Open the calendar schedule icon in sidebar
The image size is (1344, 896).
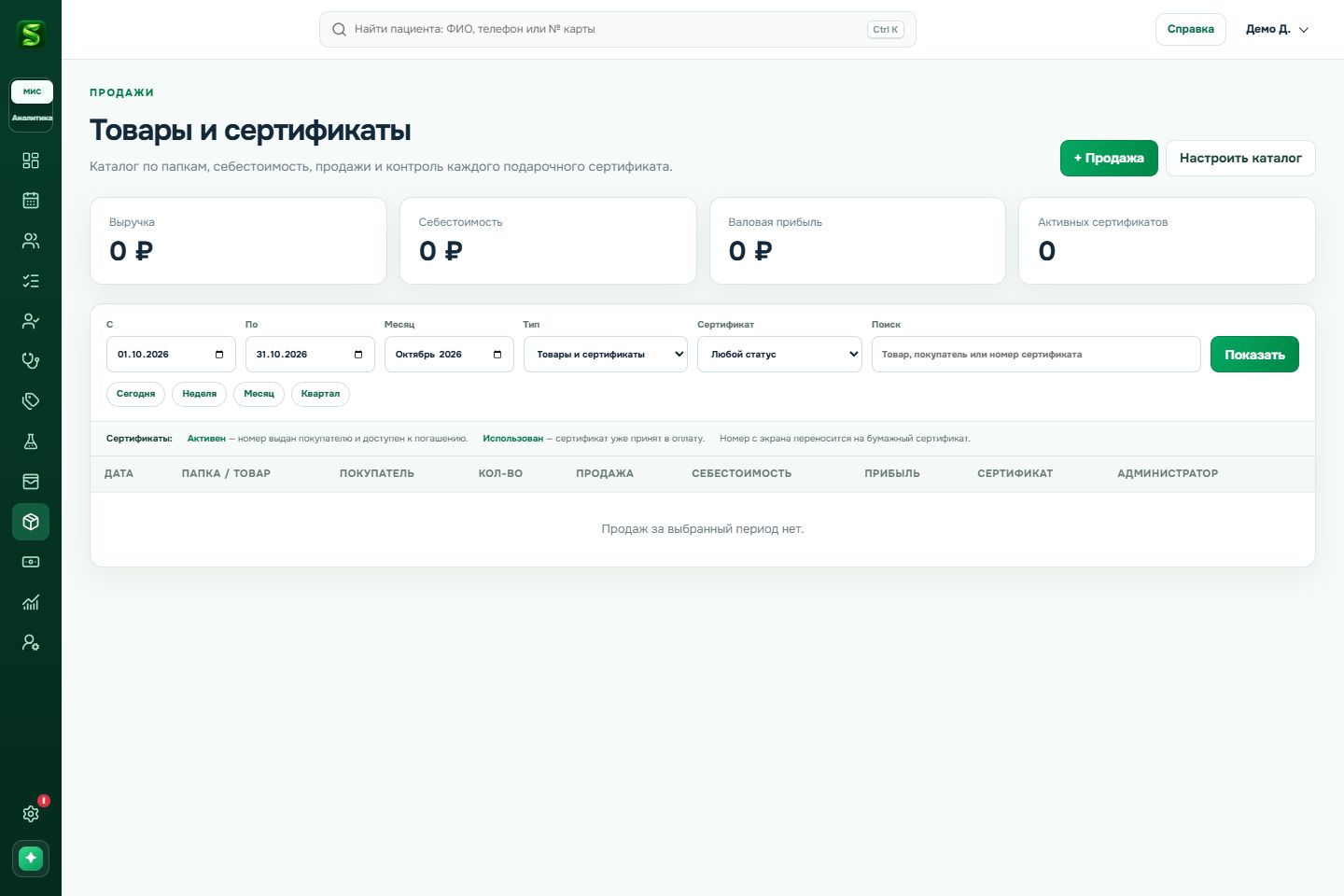[31, 201]
